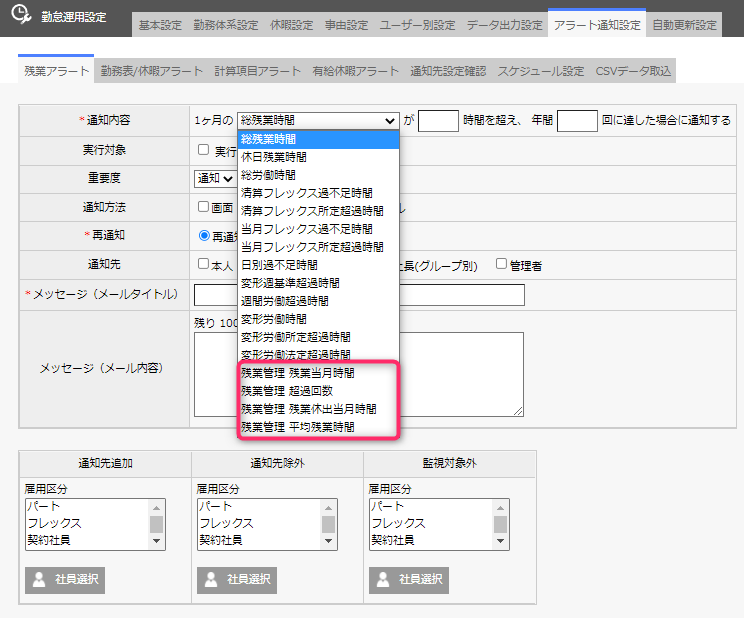Switch to 休暇設定 tab
The width and height of the screenshot is (744, 618).
[292, 25]
